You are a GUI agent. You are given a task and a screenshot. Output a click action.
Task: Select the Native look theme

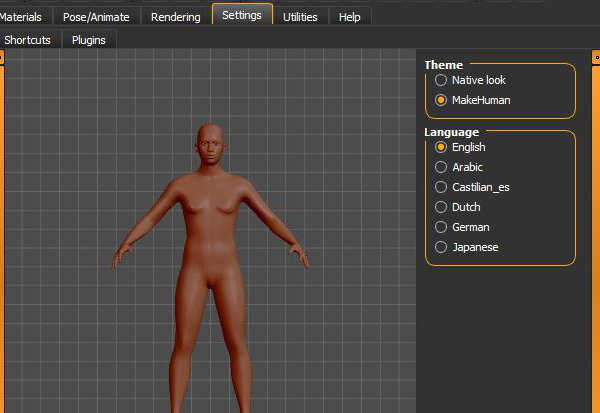point(441,79)
